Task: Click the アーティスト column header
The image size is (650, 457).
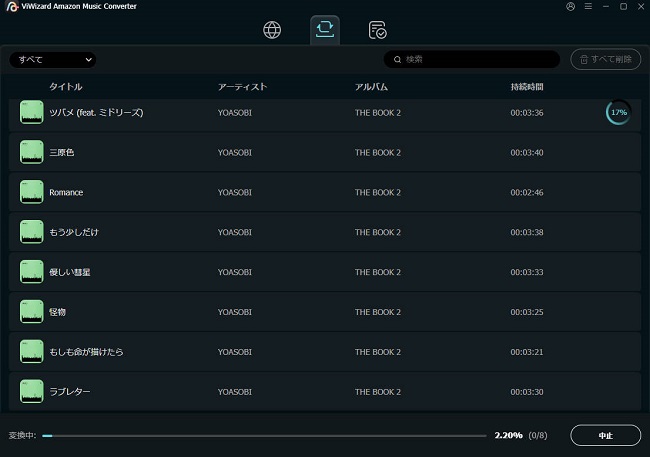Action: point(243,87)
